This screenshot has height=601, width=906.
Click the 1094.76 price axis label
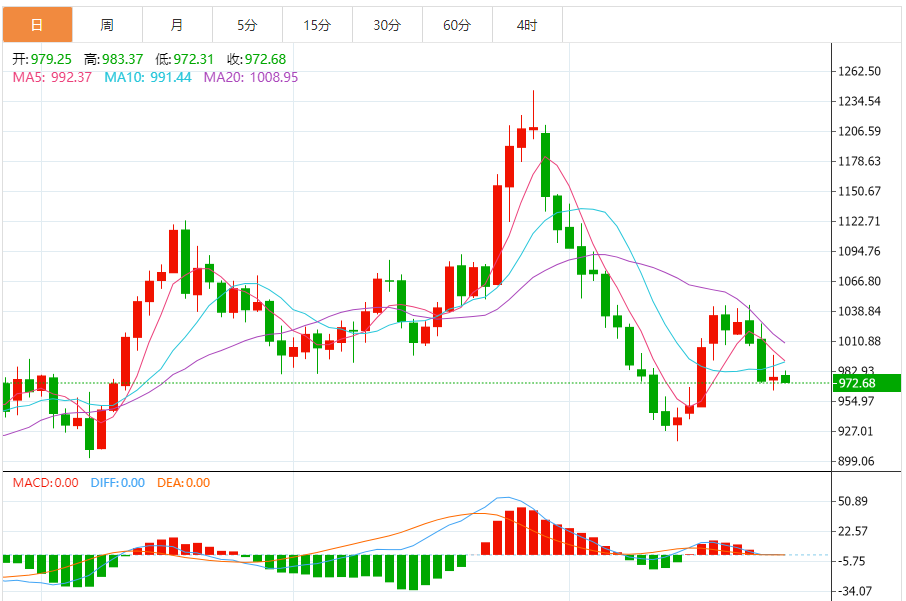click(x=859, y=251)
